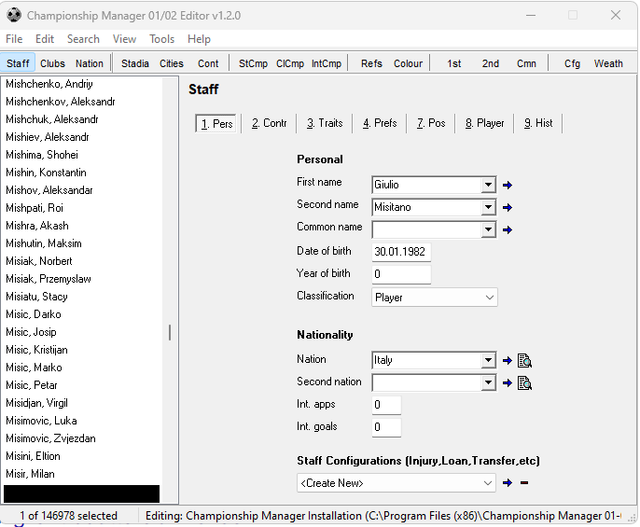Click the staff list scrollbar thumb

170,333
